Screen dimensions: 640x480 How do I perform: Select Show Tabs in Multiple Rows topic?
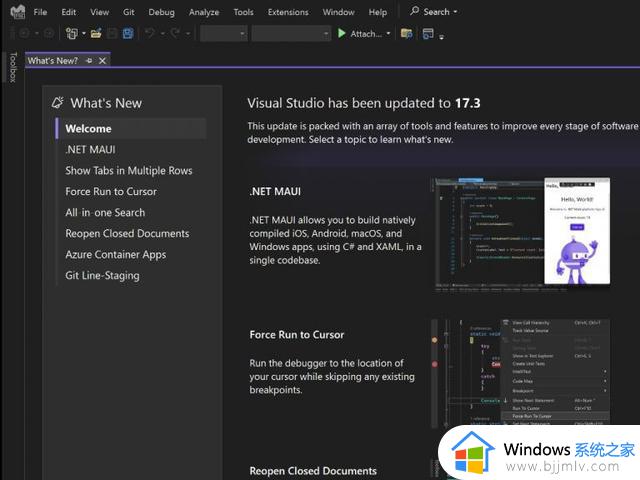[129, 171]
